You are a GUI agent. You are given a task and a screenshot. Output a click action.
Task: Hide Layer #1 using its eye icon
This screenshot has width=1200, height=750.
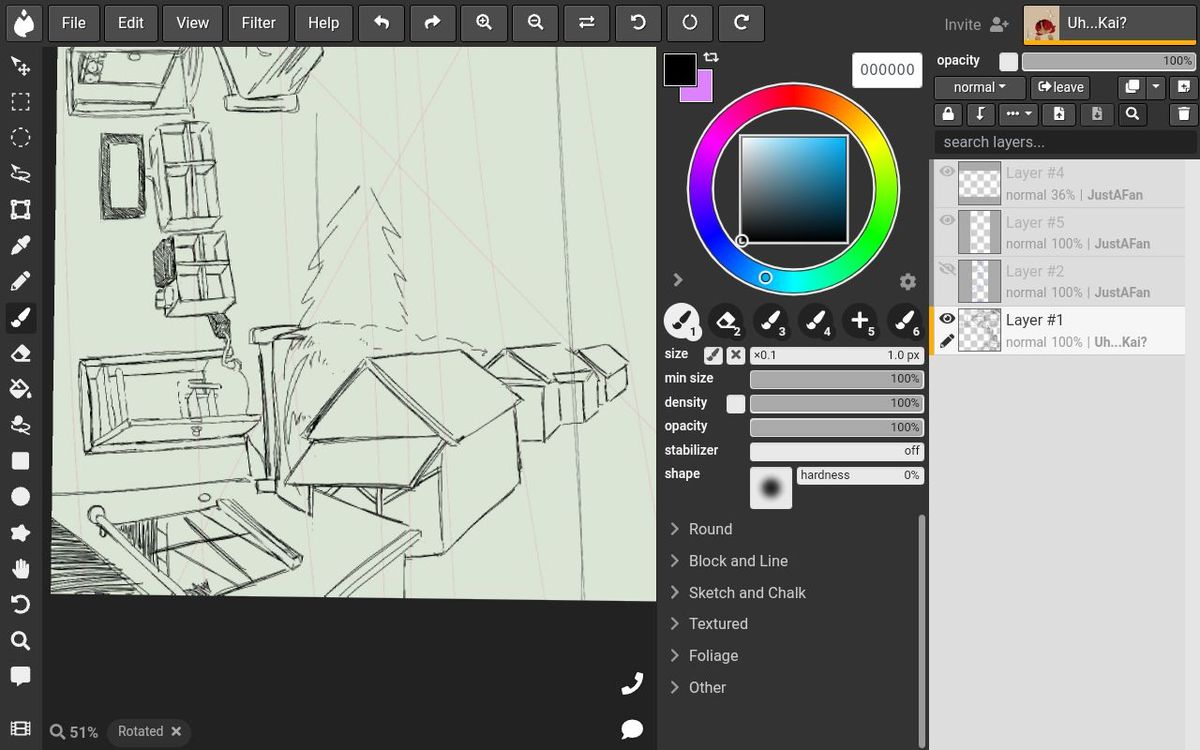[x=946, y=318]
